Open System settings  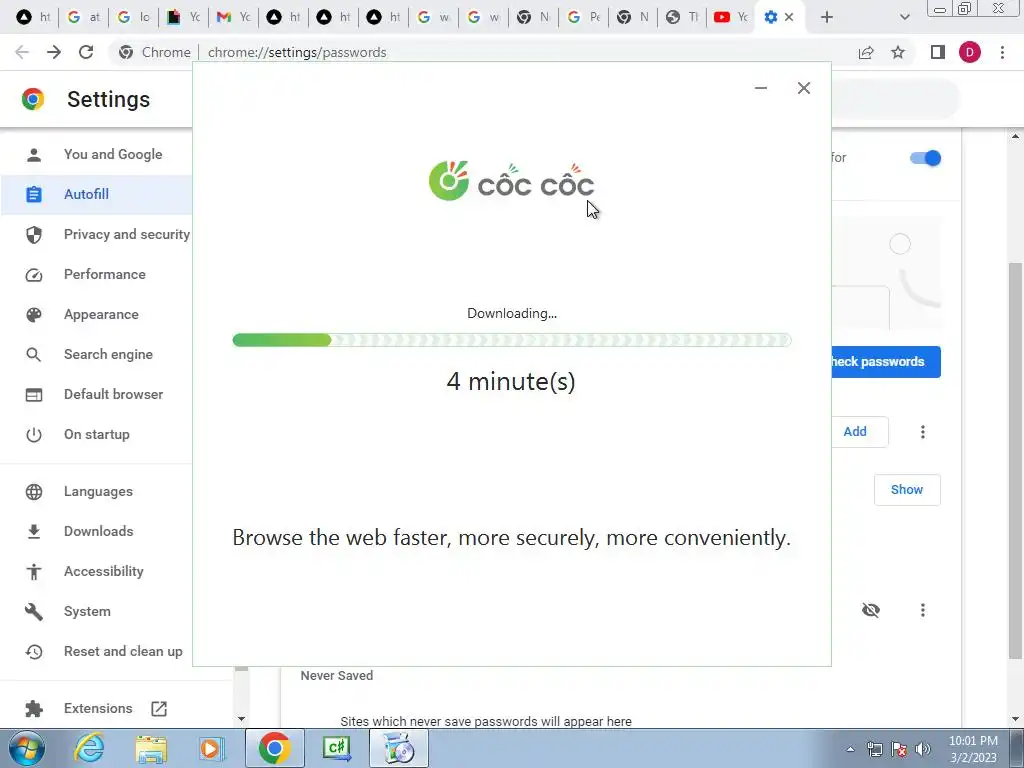point(88,611)
